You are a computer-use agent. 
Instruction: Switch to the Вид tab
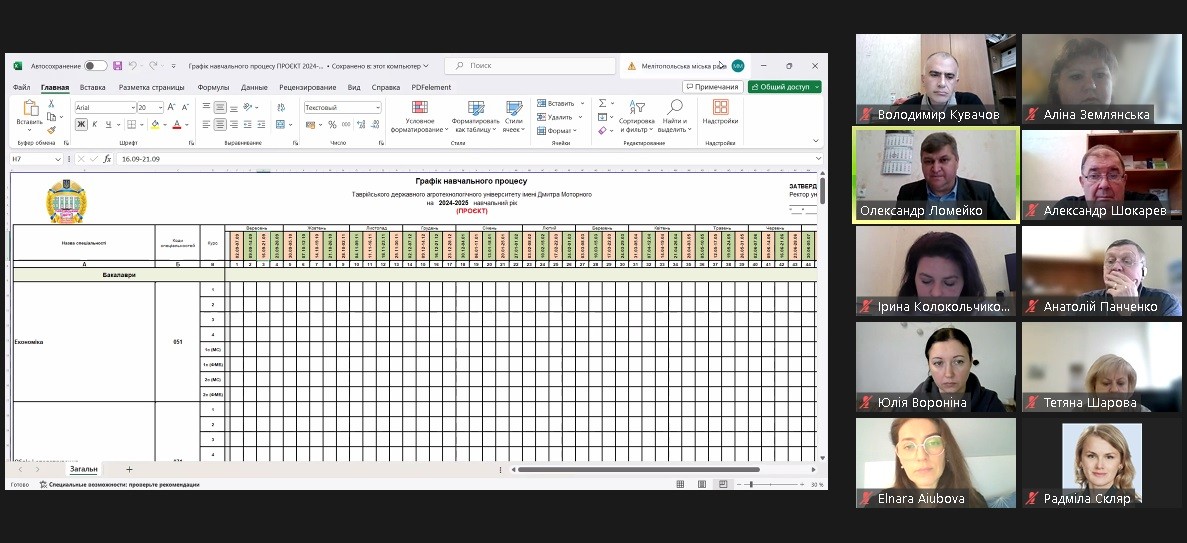point(354,87)
